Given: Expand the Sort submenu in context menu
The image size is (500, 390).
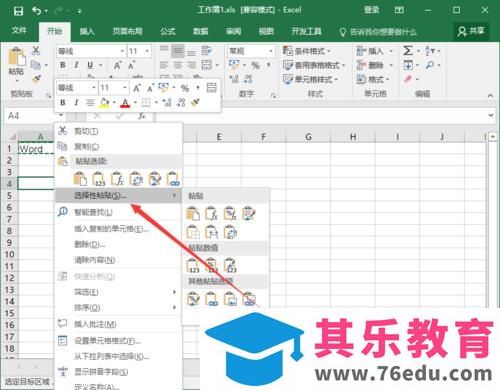Looking at the screenshot, I should [118, 307].
